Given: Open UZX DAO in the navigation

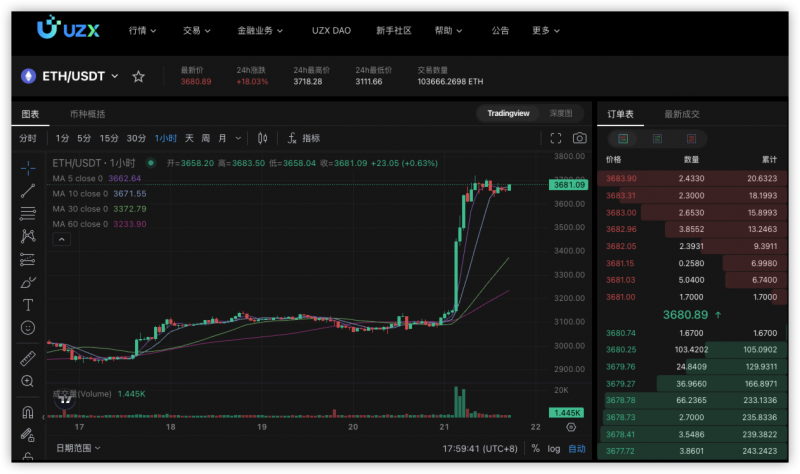Looking at the screenshot, I should pos(331,31).
